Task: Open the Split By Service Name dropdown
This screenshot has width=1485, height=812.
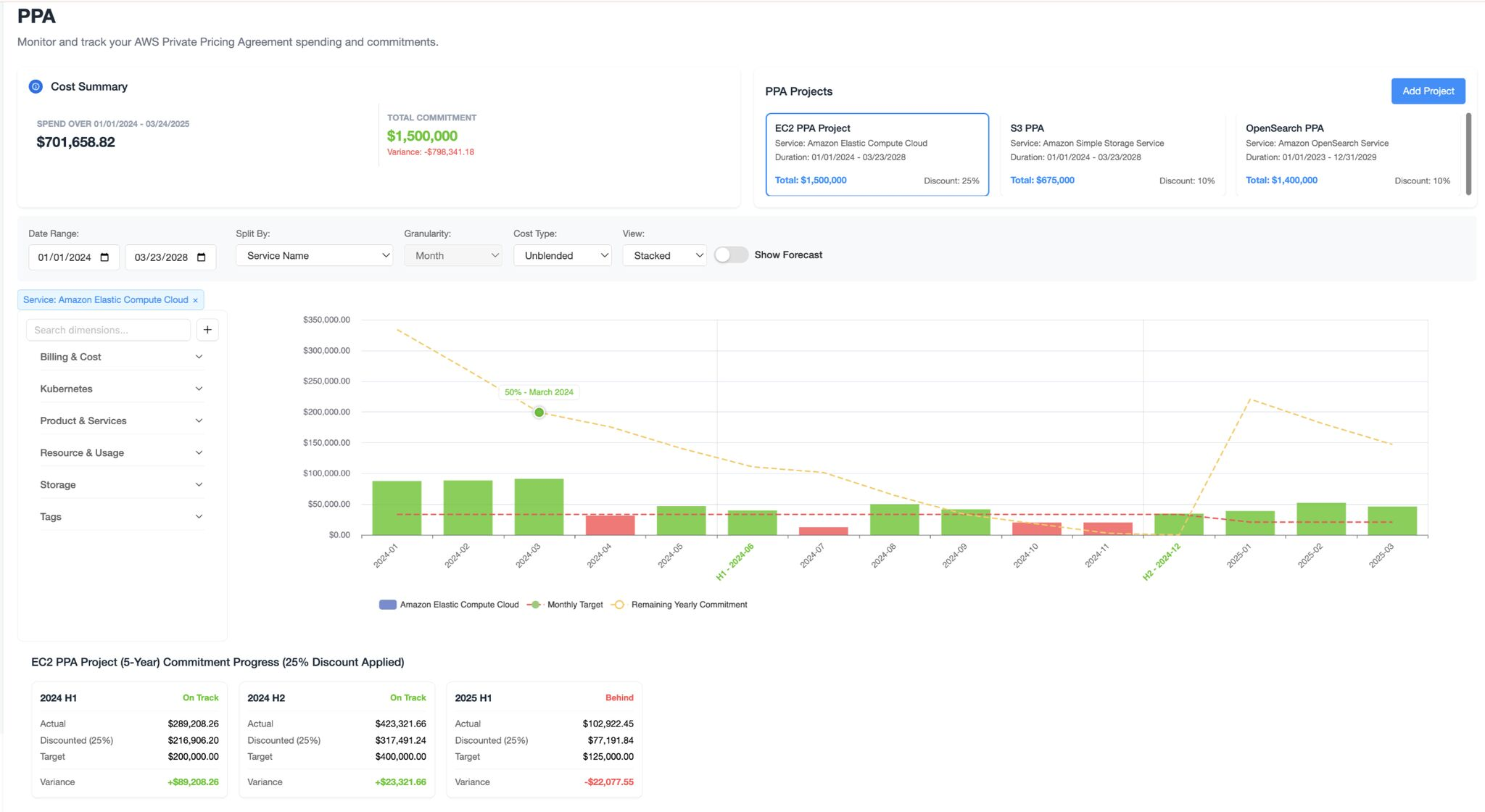Action: [x=314, y=255]
